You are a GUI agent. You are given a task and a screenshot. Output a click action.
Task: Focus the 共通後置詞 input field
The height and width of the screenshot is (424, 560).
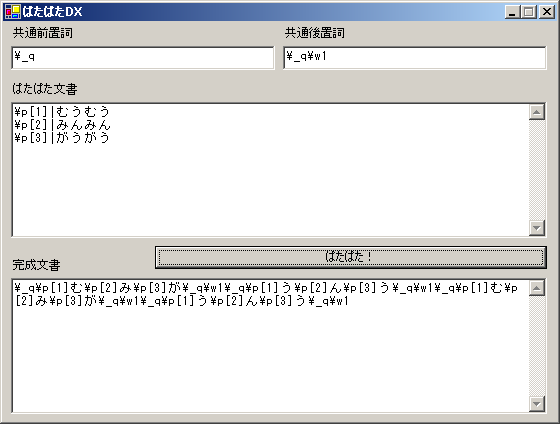[415, 58]
